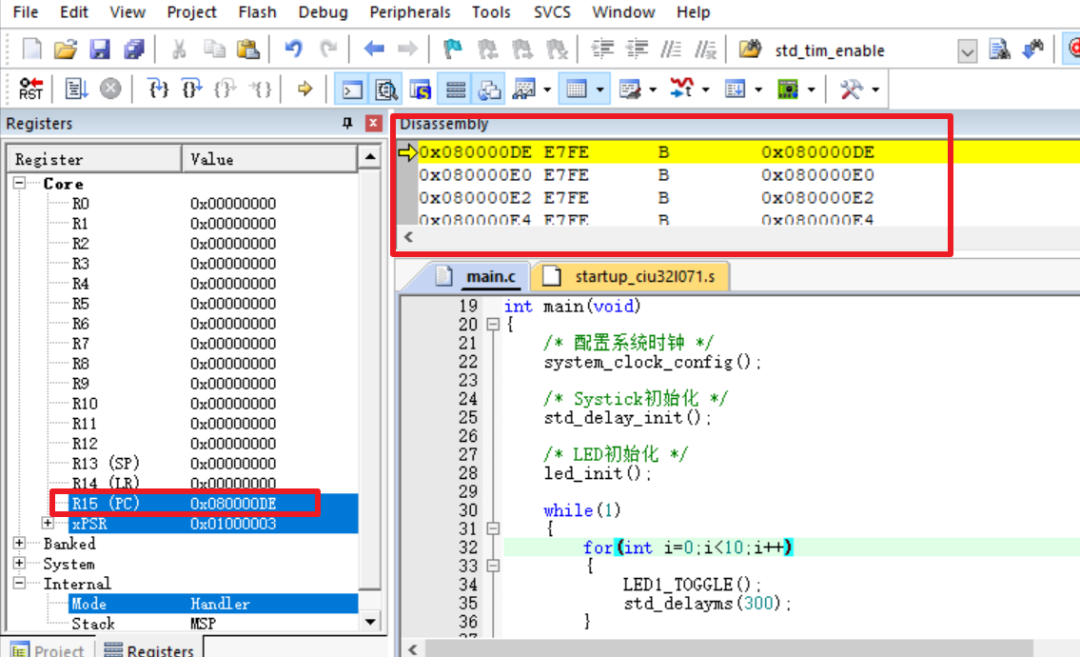Image resolution: width=1080 pixels, height=657 pixels.
Task: Create a new file from toolbar
Action: tap(31, 50)
